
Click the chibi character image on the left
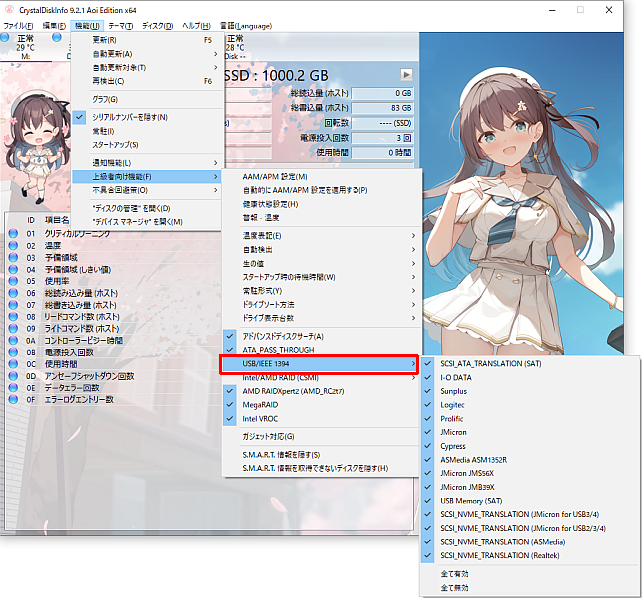(36, 147)
